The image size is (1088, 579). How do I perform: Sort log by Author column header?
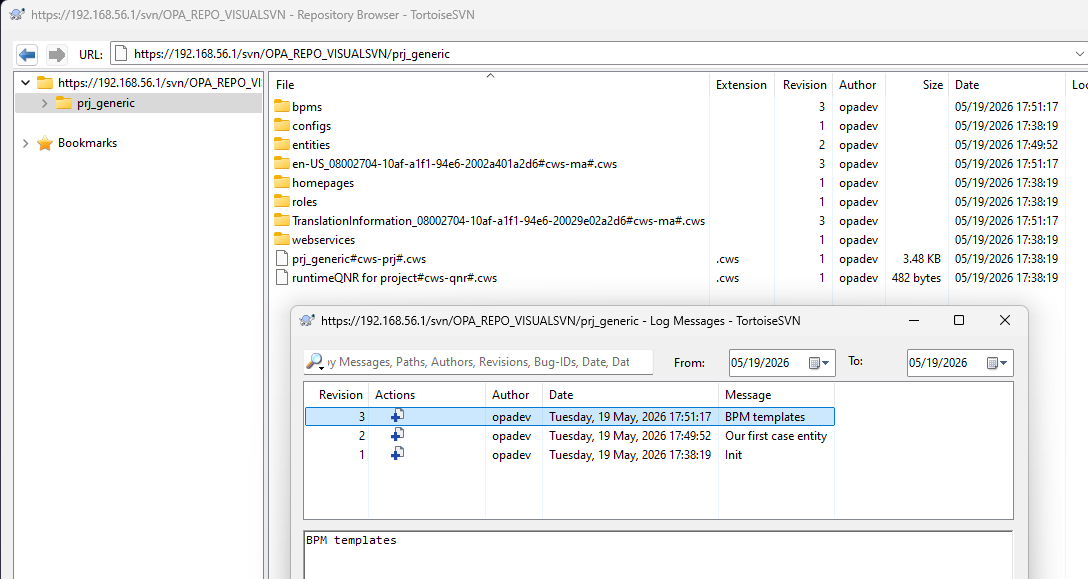[x=513, y=394]
